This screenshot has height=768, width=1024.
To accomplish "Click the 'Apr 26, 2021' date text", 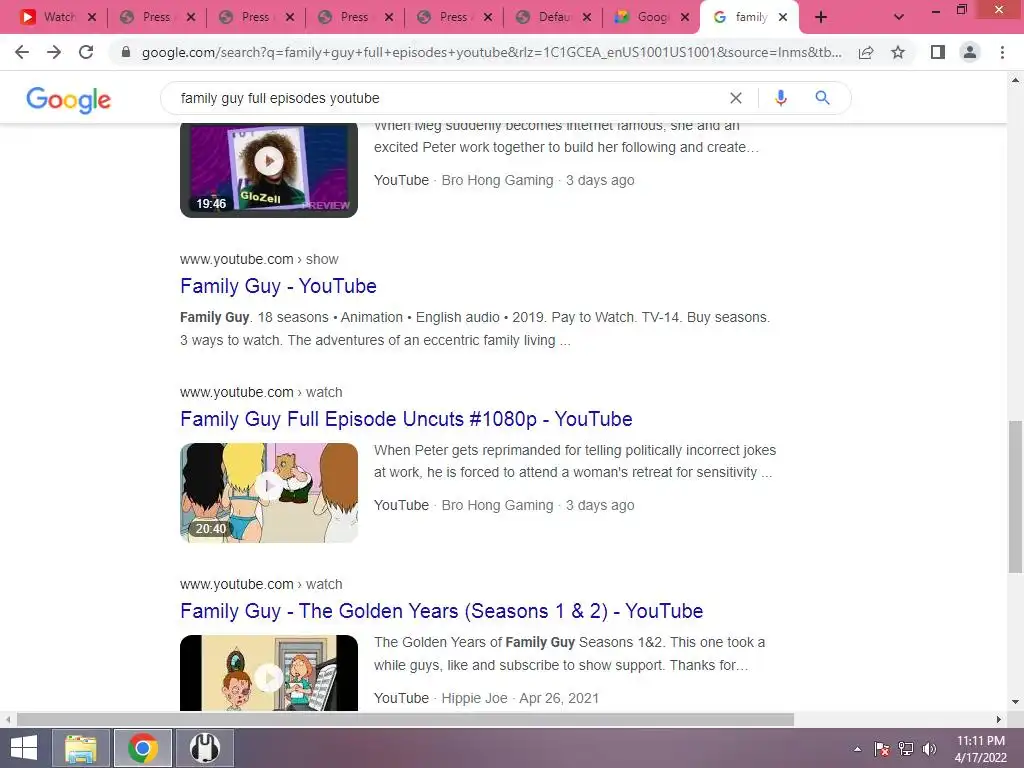I will click(559, 698).
